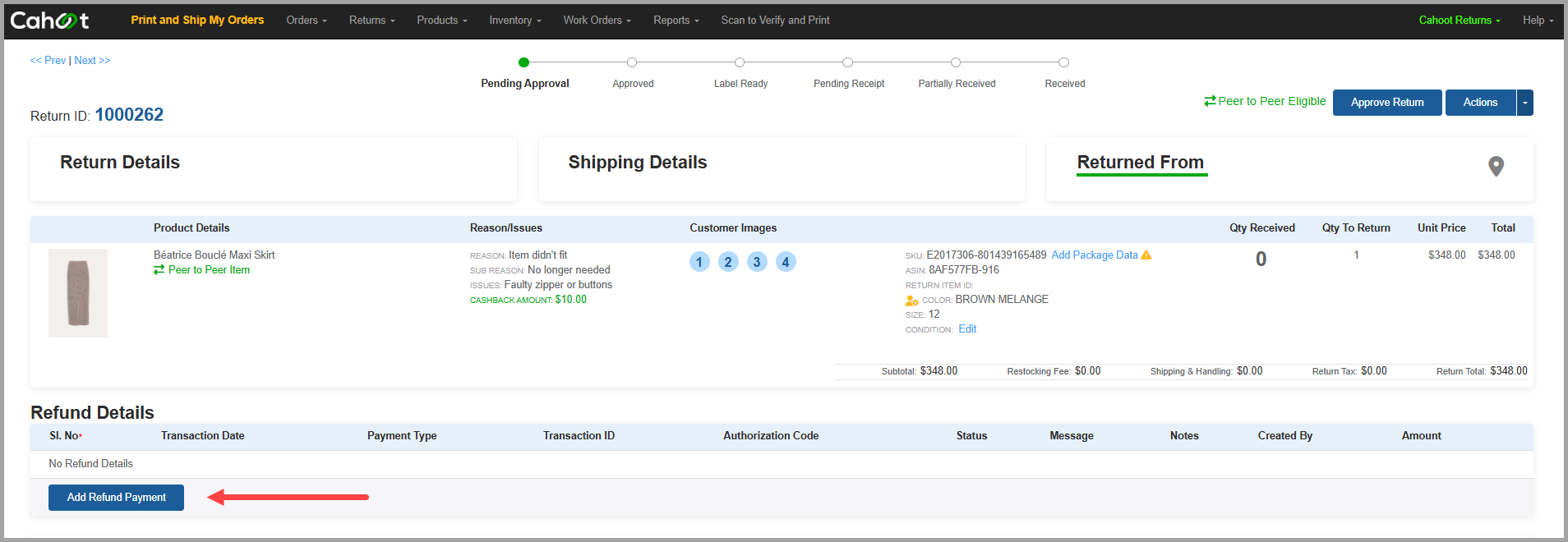The width and height of the screenshot is (1568, 542).
Task: Open the map pin location icon
Action: click(1497, 166)
